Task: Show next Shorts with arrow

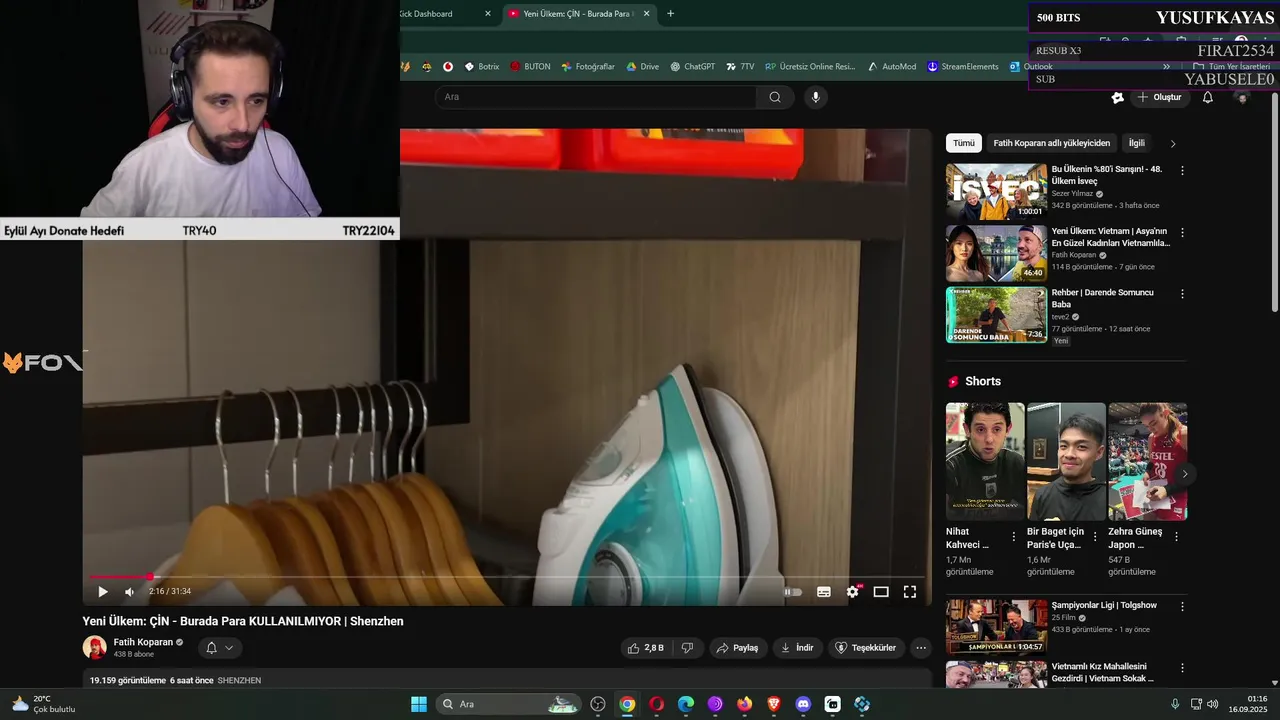Action: coord(1185,474)
